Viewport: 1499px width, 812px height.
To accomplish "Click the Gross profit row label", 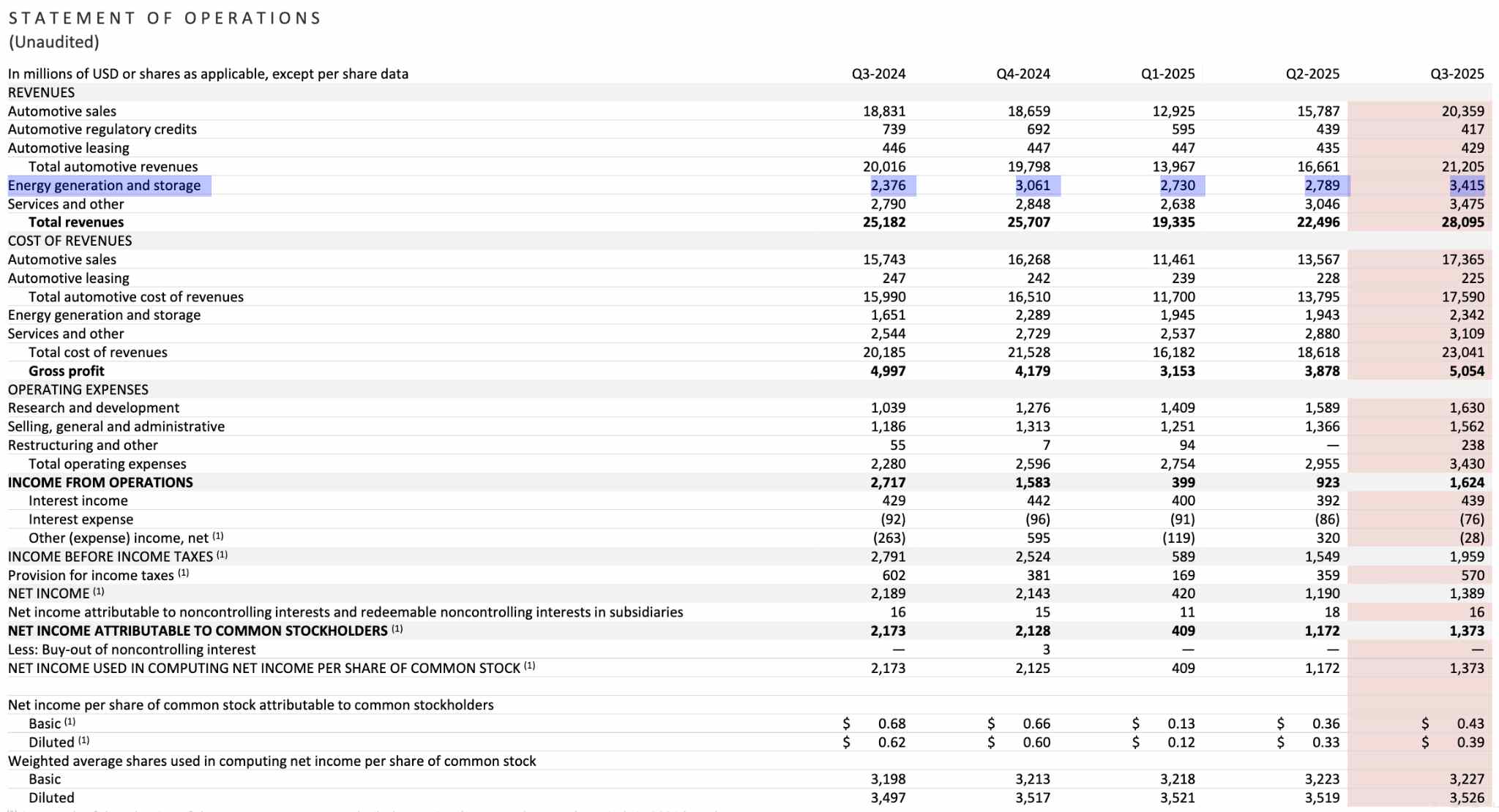I will [66, 370].
